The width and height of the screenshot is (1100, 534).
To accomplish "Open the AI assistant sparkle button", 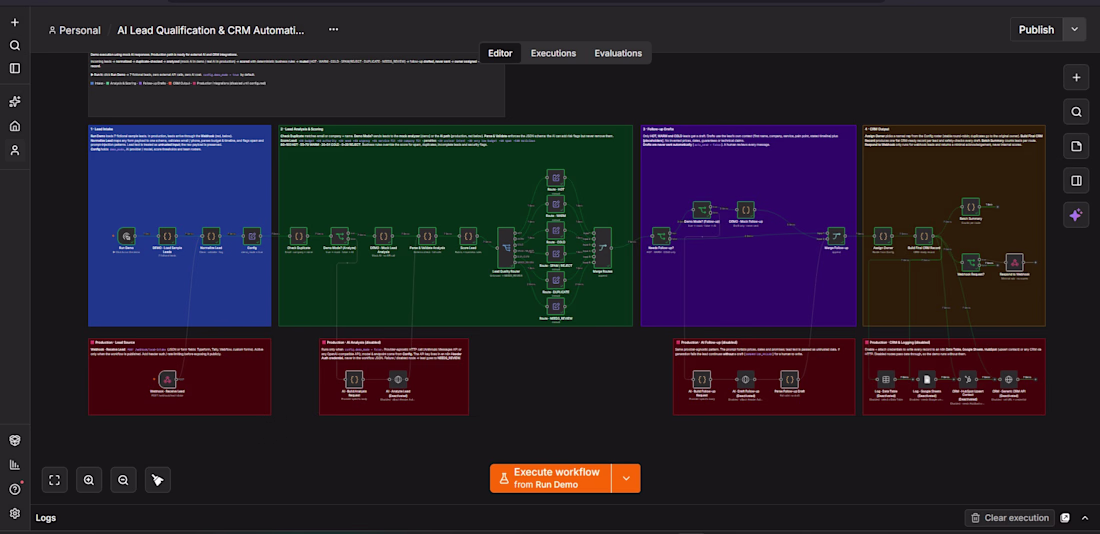I will [1076, 215].
